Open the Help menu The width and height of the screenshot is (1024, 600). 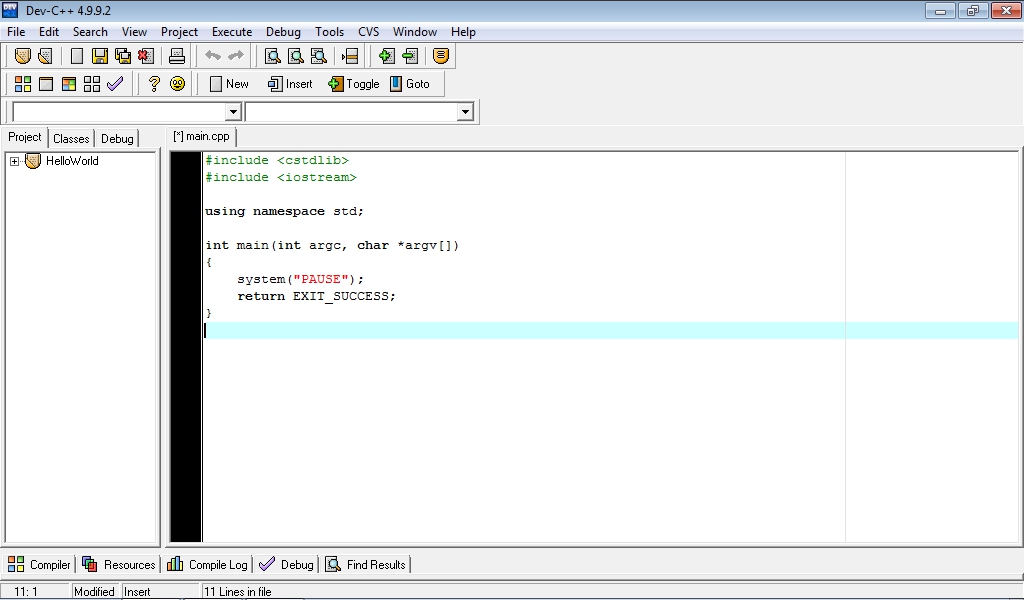click(463, 32)
